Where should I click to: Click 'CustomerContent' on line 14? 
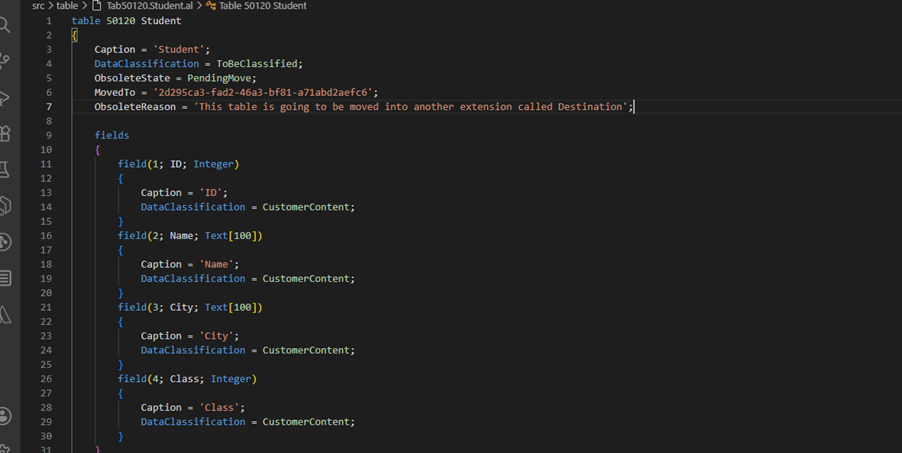pyautogui.click(x=306, y=207)
